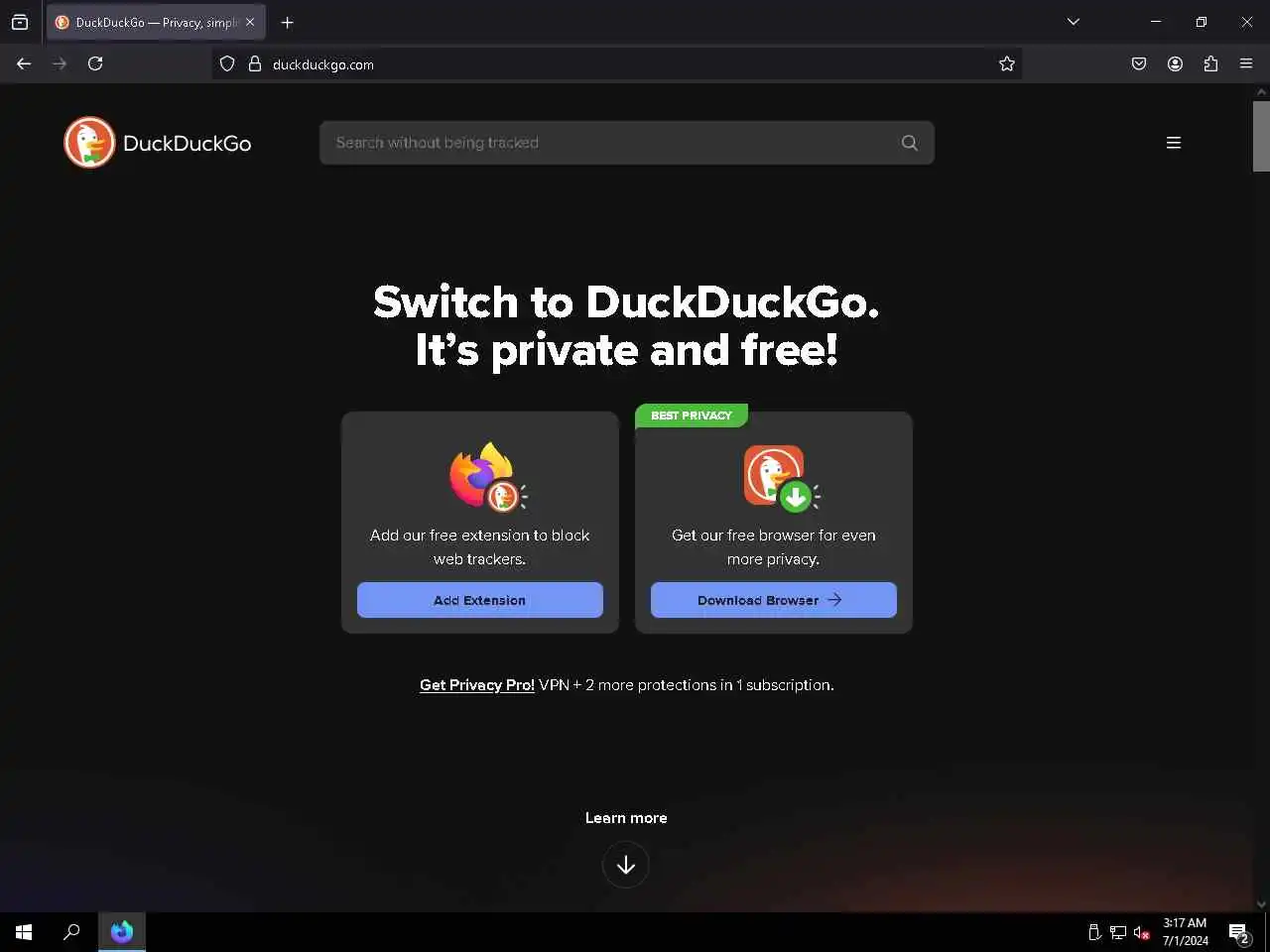
Task: Open the Firefox View icon
Action: click(x=20, y=22)
